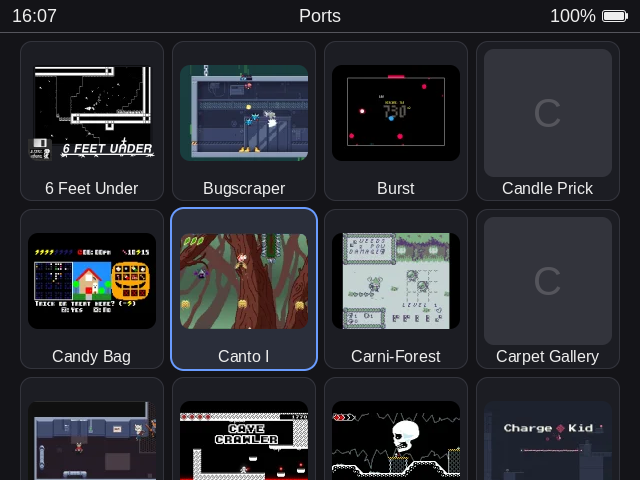Open the Candy Bag game artwork
Image resolution: width=640 pixels, height=480 pixels.
pyautogui.click(x=92, y=281)
